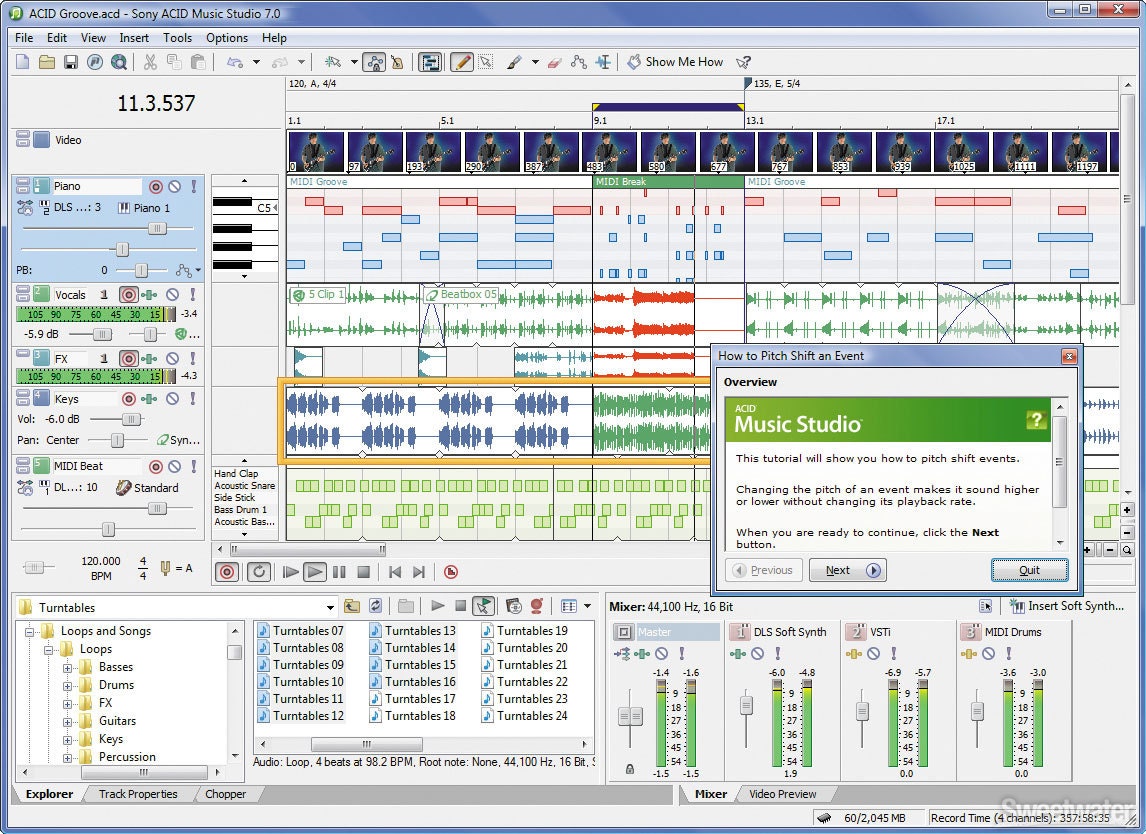Select the Paint brush tool
1146x834 pixels.
[x=514, y=62]
